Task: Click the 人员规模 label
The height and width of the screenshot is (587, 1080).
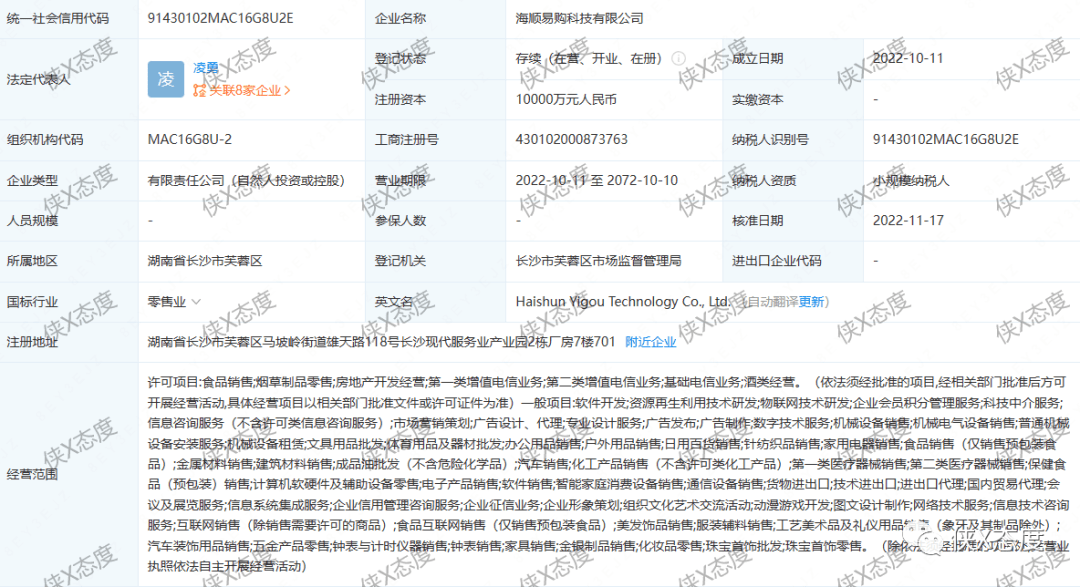Action: click(x=32, y=220)
